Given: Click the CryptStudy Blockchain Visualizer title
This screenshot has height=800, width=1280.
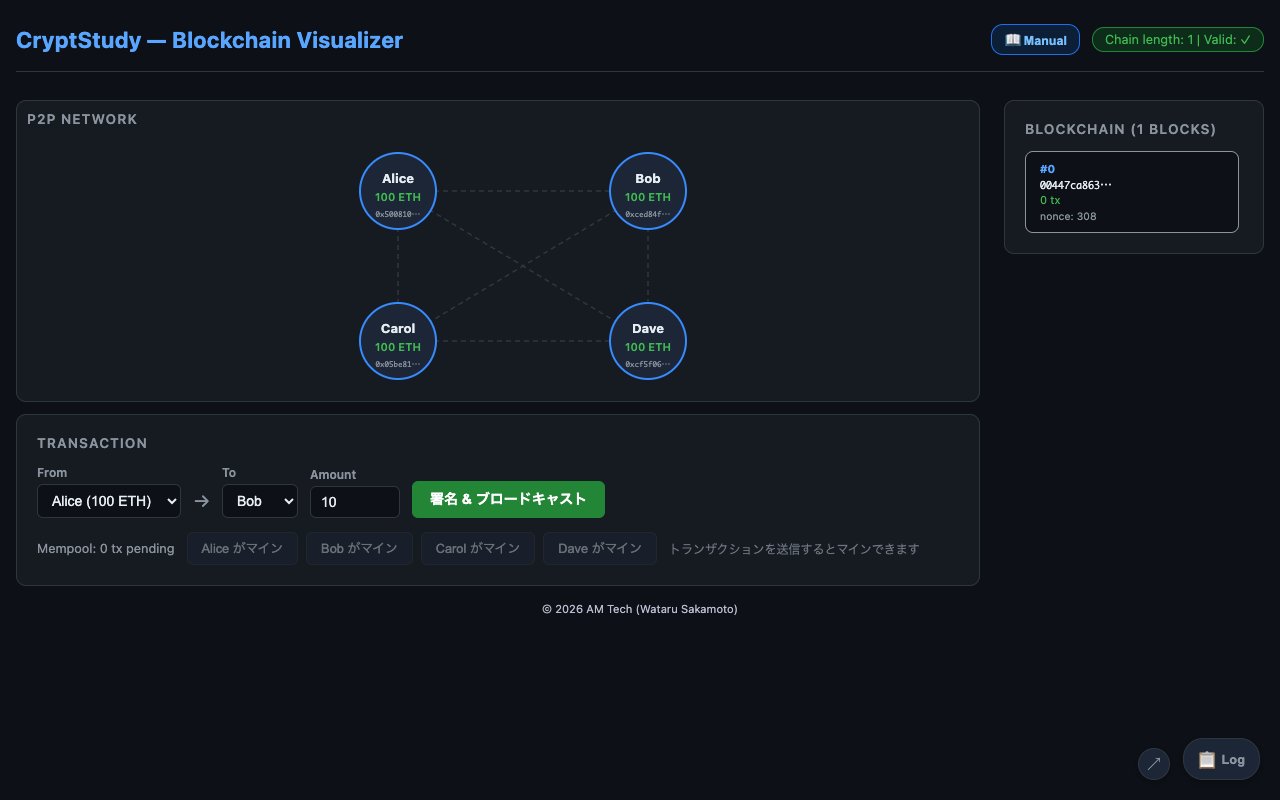Looking at the screenshot, I should [x=209, y=41].
